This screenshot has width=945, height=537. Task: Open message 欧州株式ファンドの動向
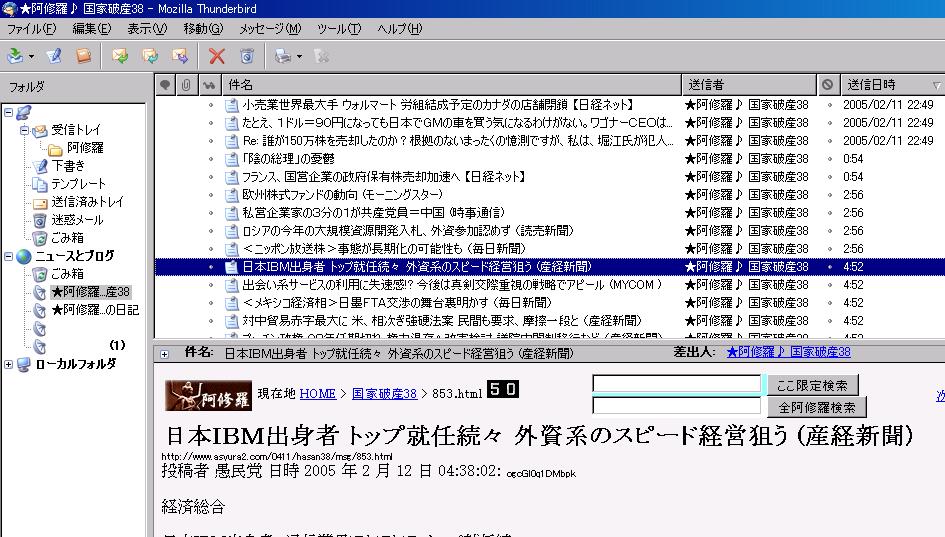point(342,195)
